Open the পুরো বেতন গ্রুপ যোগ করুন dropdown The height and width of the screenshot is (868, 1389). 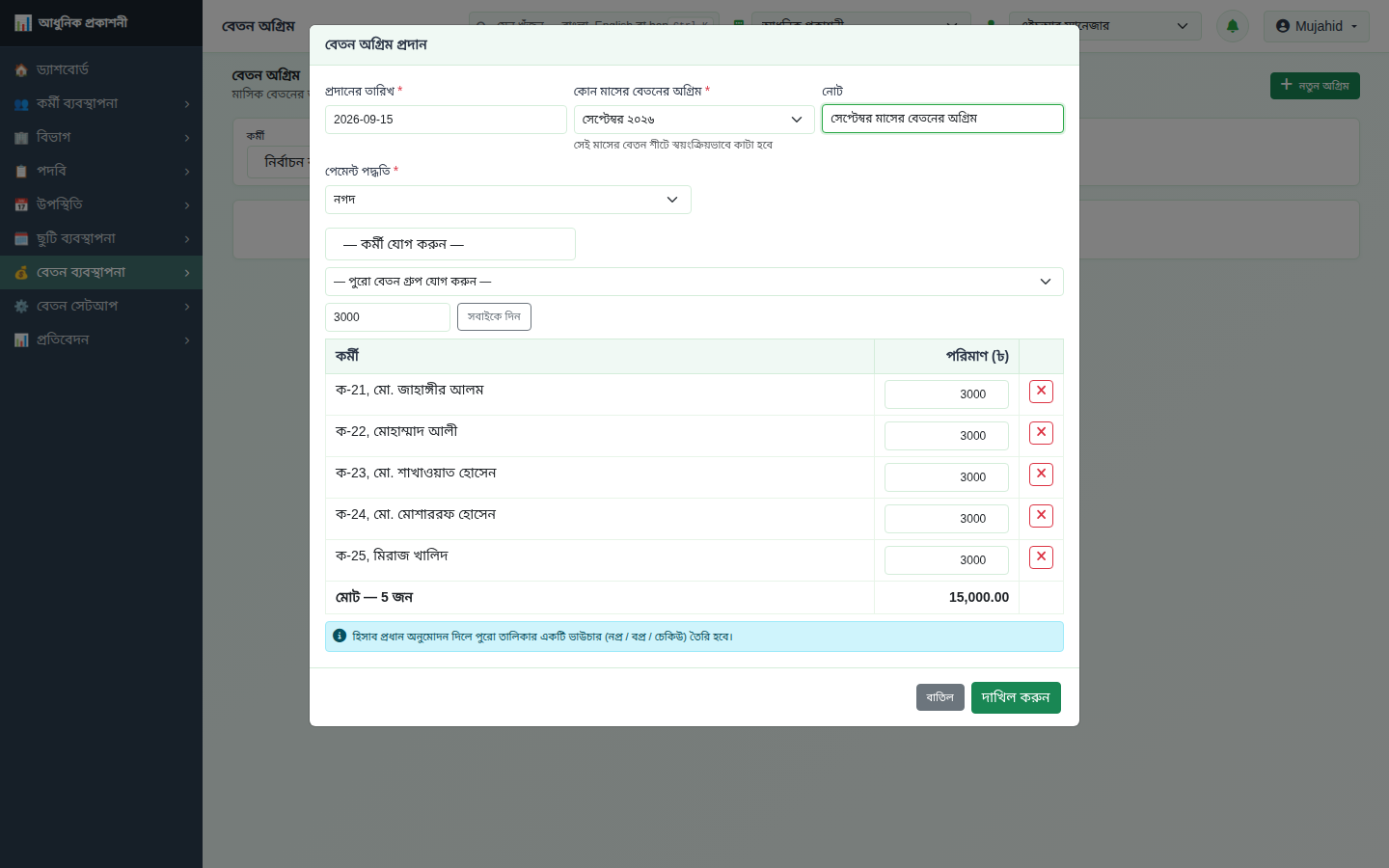click(694, 282)
